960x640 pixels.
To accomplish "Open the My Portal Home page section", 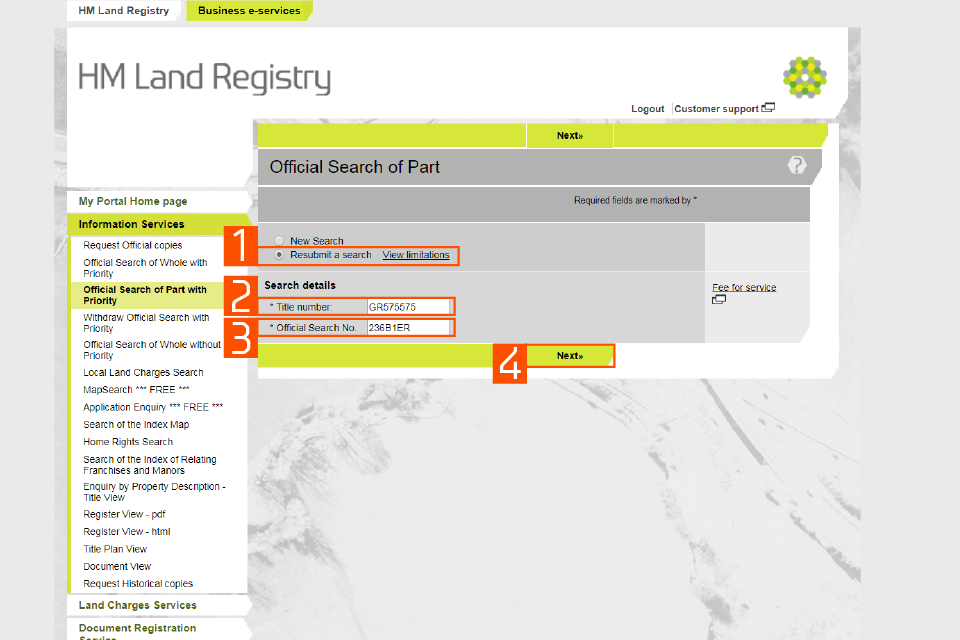I will pyautogui.click(x=133, y=202).
